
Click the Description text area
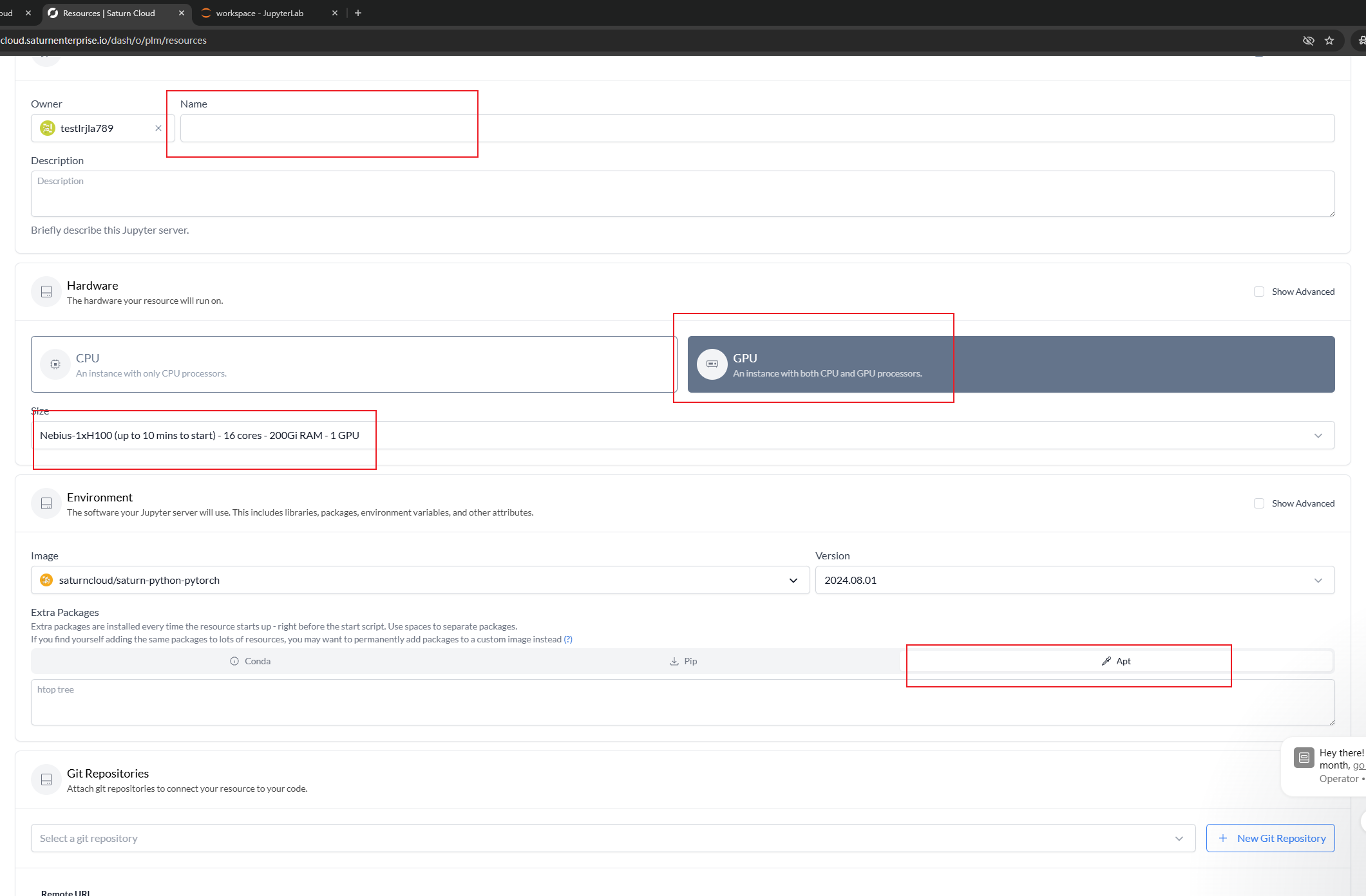pyautogui.click(x=683, y=194)
